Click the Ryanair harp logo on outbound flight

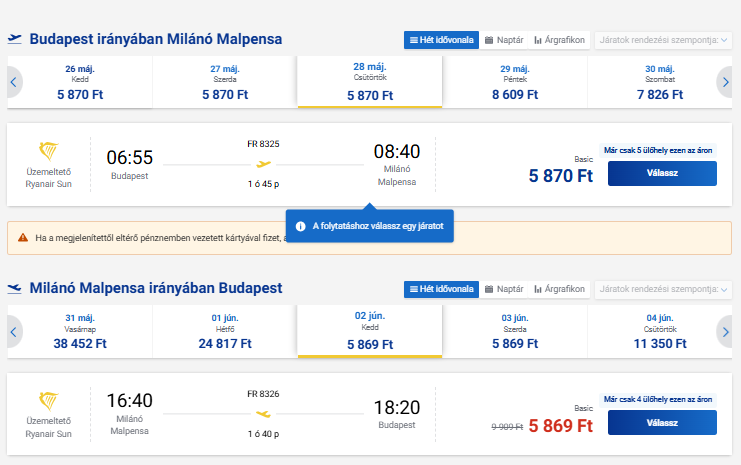click(x=48, y=152)
